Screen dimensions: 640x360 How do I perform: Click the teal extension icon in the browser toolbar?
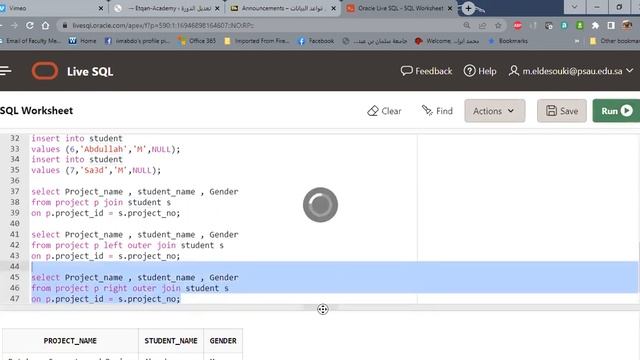click(564, 25)
